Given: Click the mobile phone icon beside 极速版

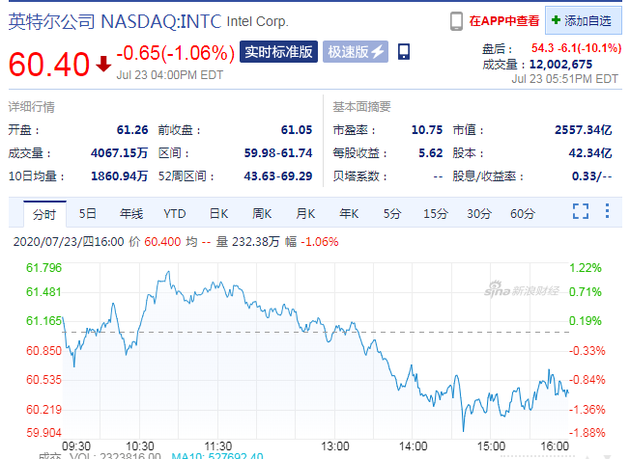Looking at the screenshot, I should 404,52.
